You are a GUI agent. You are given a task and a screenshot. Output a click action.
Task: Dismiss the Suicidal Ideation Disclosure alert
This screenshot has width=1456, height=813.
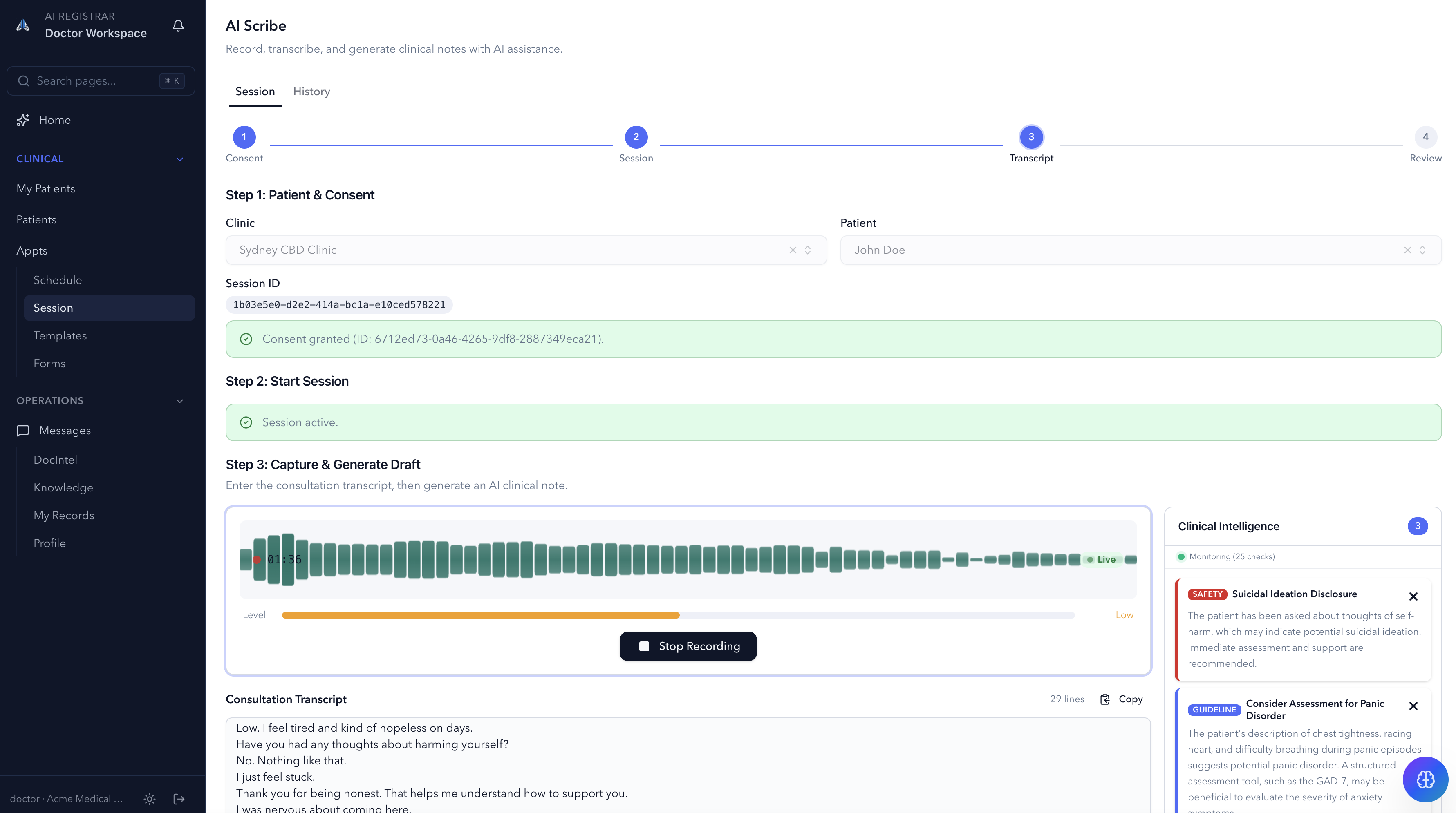tap(1413, 596)
